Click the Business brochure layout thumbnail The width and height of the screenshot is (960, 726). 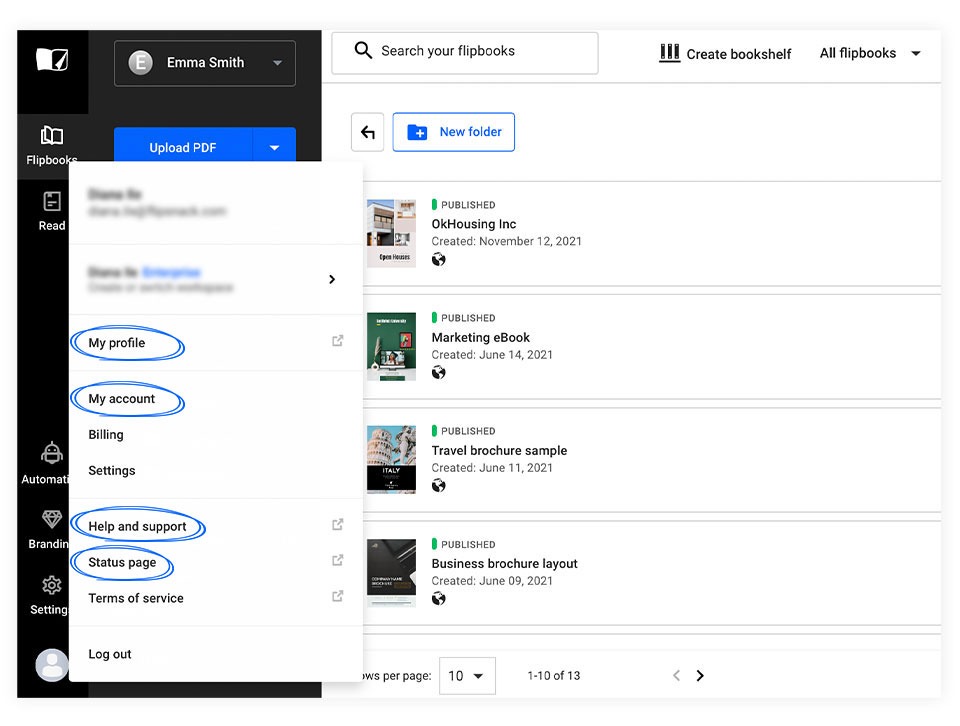coord(391,573)
